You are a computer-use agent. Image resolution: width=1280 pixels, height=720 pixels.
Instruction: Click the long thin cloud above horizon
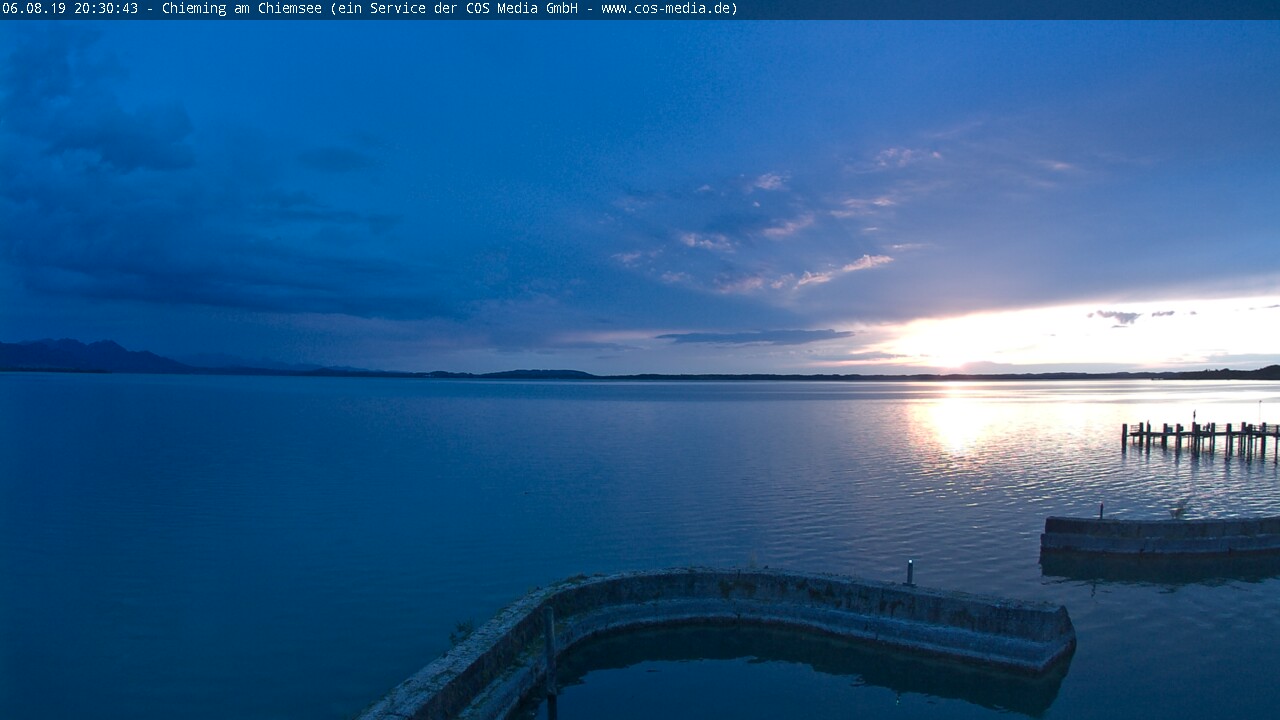coord(755,337)
